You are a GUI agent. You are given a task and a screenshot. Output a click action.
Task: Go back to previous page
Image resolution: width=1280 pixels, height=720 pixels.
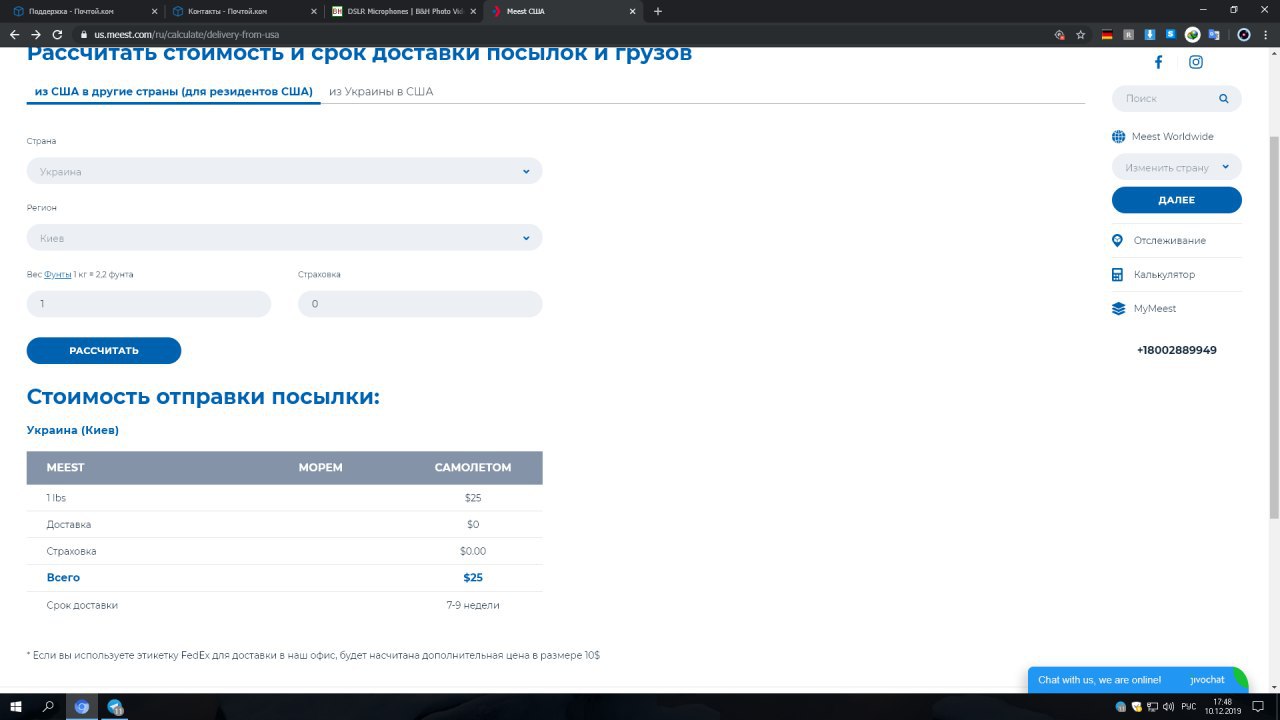pyautogui.click(x=14, y=34)
